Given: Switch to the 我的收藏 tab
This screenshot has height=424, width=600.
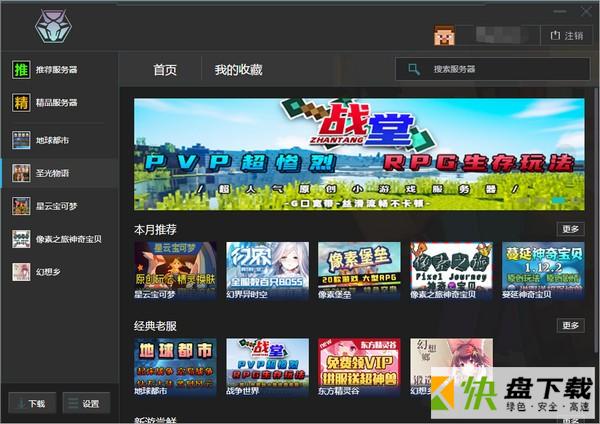Looking at the screenshot, I should (x=238, y=70).
